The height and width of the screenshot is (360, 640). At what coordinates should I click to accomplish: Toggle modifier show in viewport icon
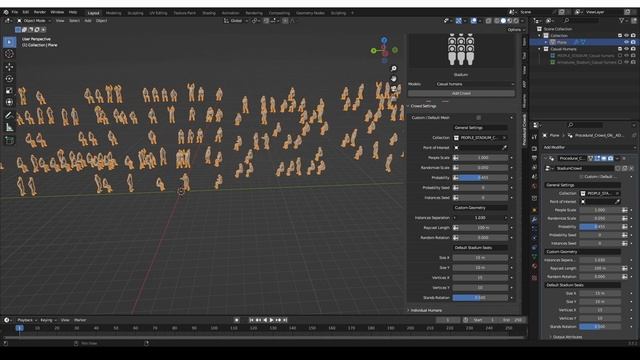604,158
